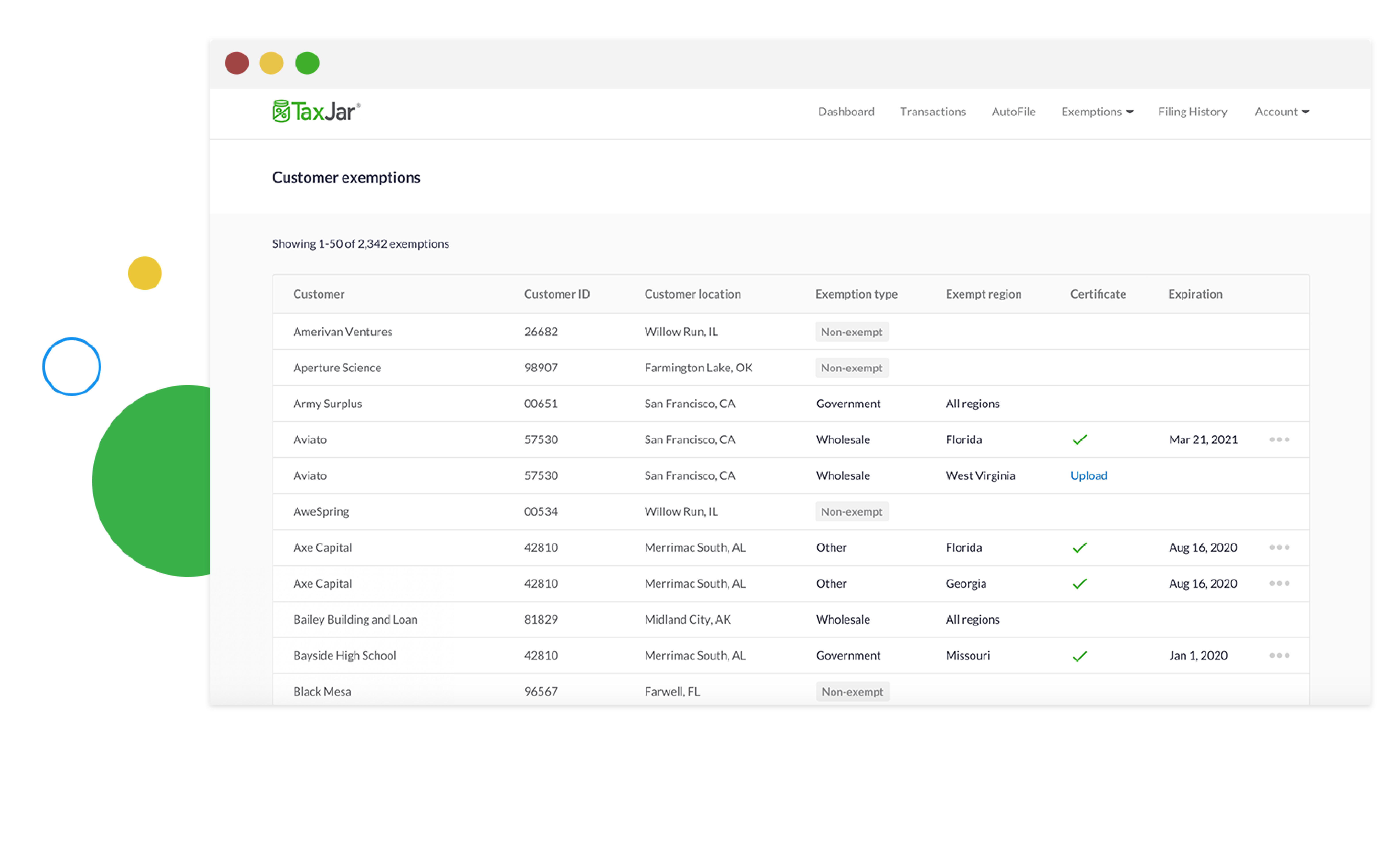This screenshot has height=843, width=1400.
Task: Click Non-exempt badge for Amerivan Ventures
Action: pos(851,332)
